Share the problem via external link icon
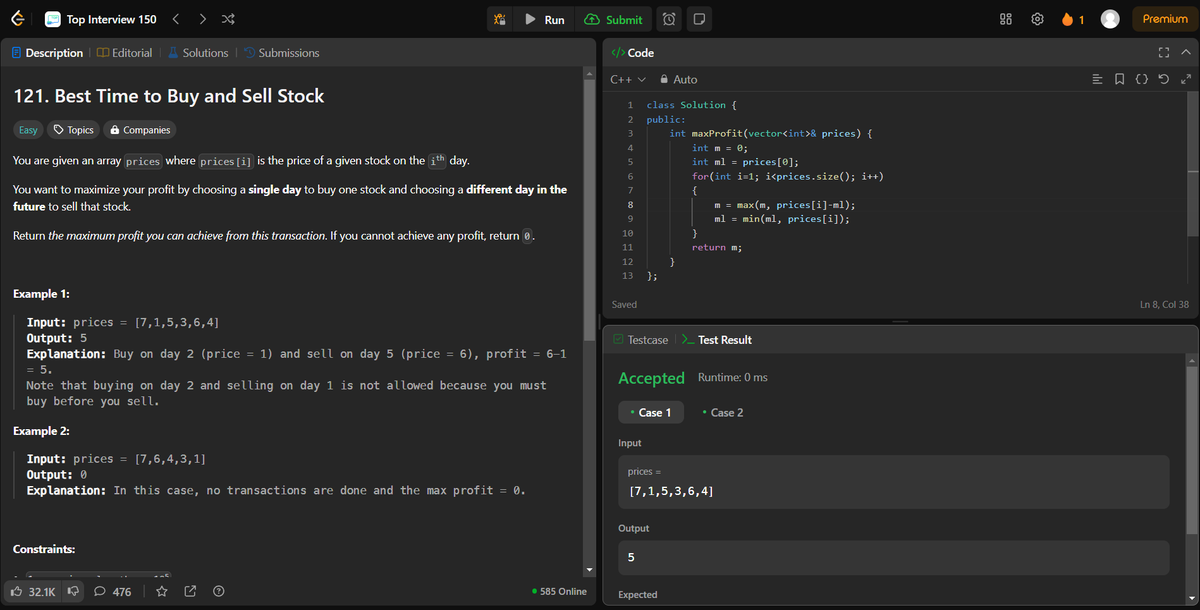The image size is (1200, 610). (x=190, y=592)
